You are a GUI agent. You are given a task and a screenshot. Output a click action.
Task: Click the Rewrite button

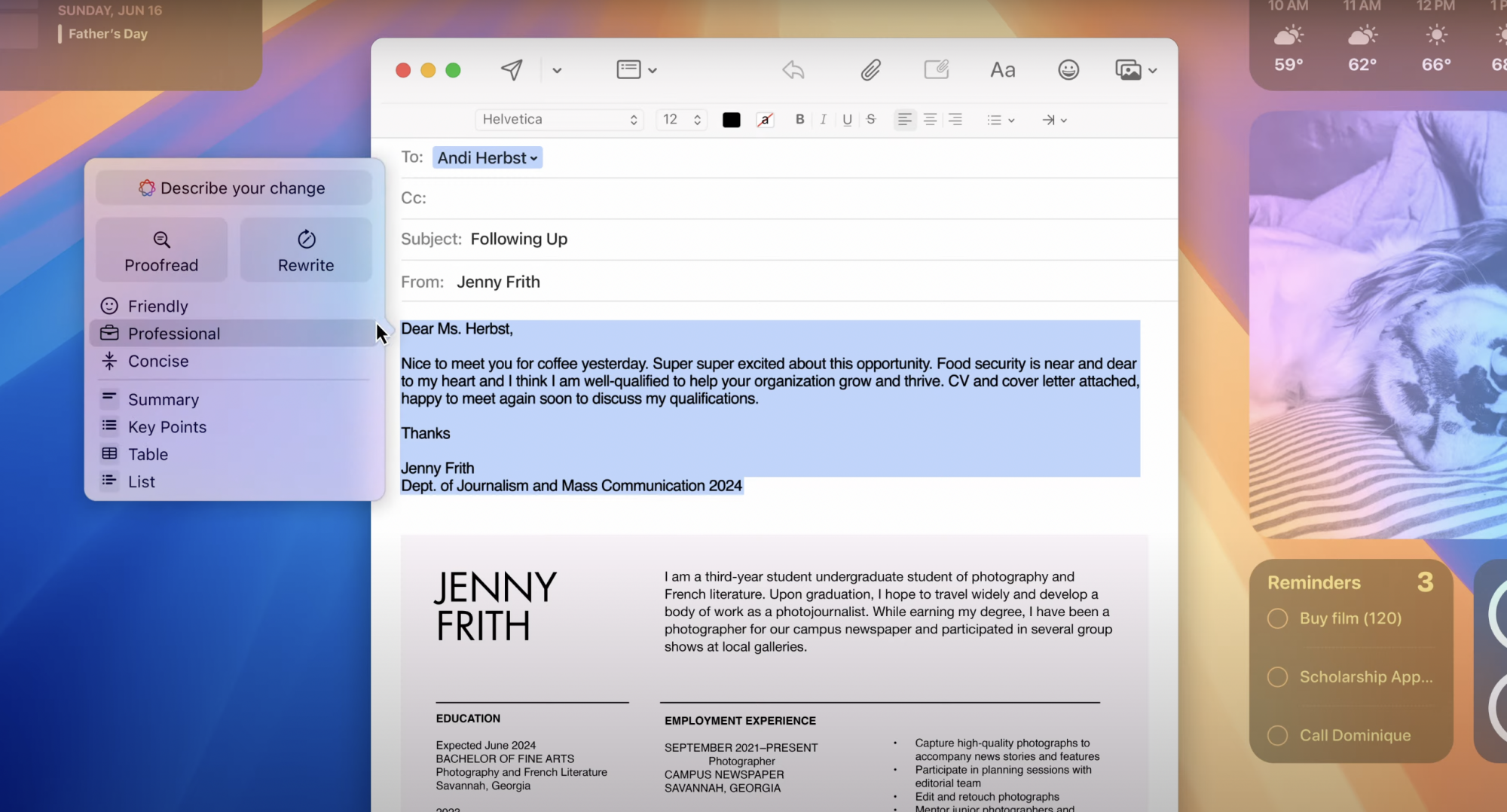pyautogui.click(x=306, y=251)
